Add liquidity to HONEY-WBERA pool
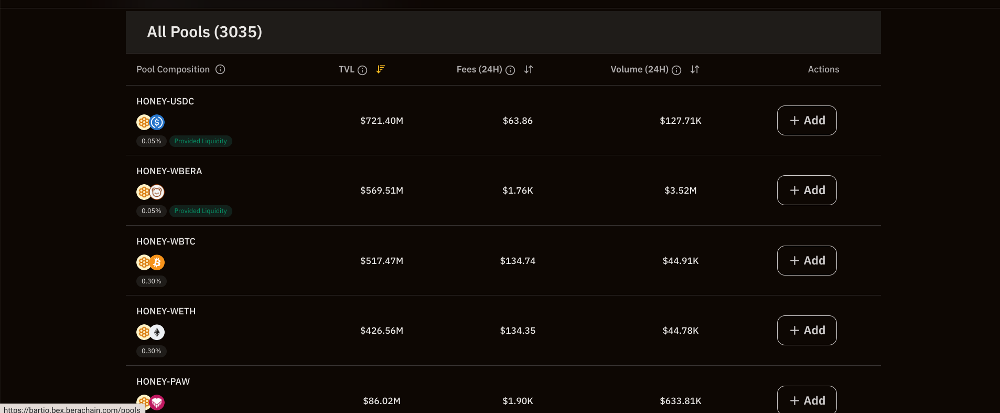This screenshot has width=1000, height=413. tap(807, 190)
